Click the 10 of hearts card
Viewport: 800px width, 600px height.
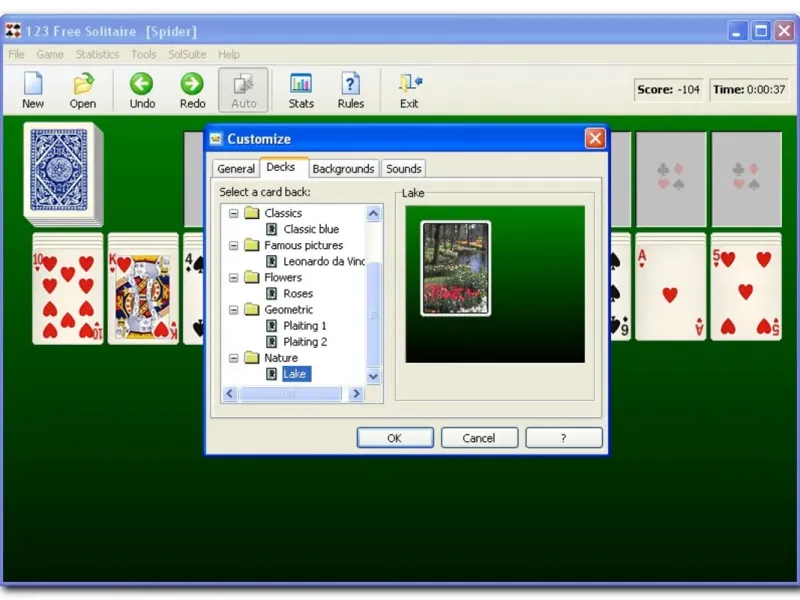(x=68, y=296)
